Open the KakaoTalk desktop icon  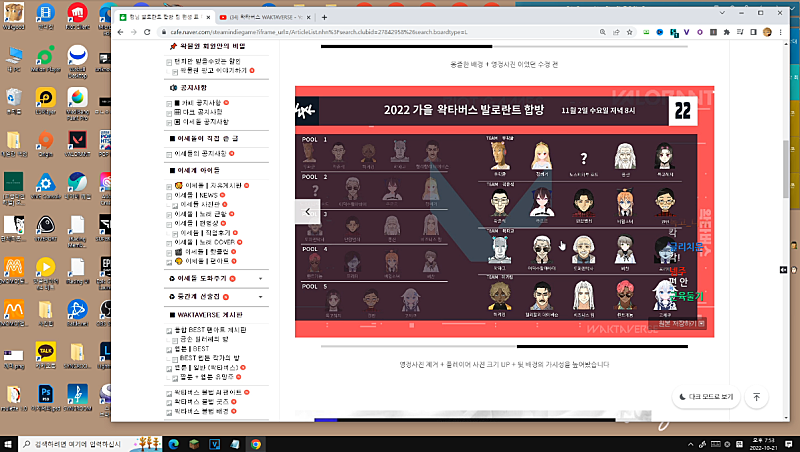coord(45,355)
